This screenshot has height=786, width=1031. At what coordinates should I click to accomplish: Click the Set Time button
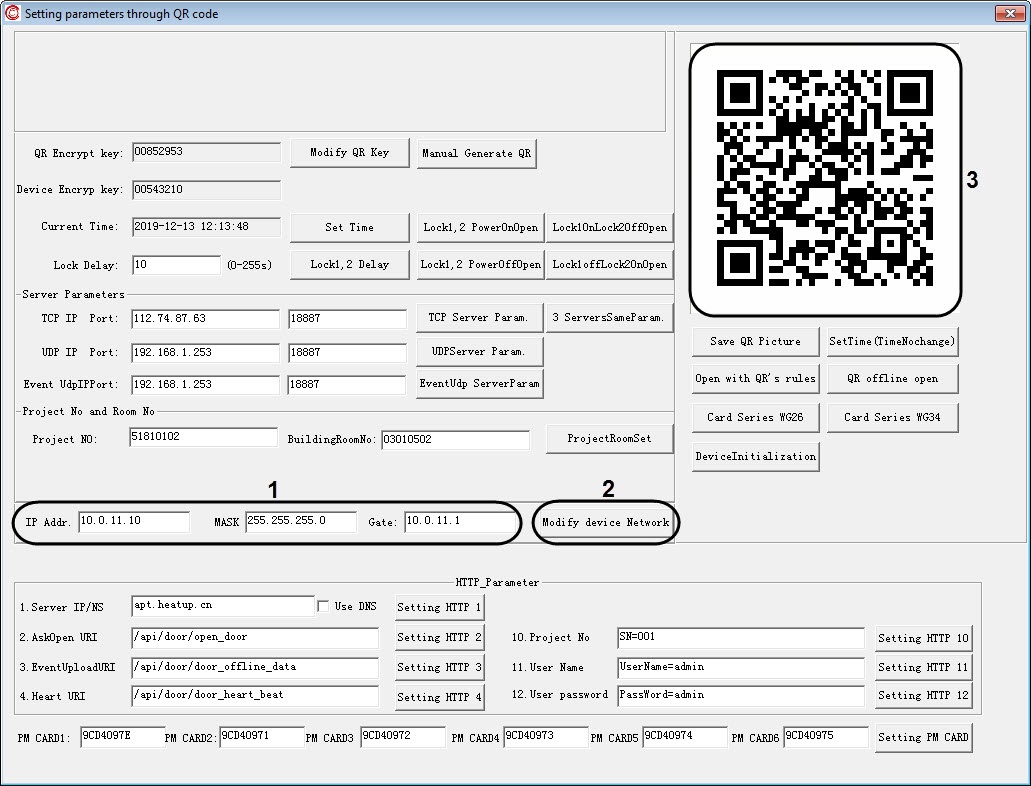click(349, 228)
